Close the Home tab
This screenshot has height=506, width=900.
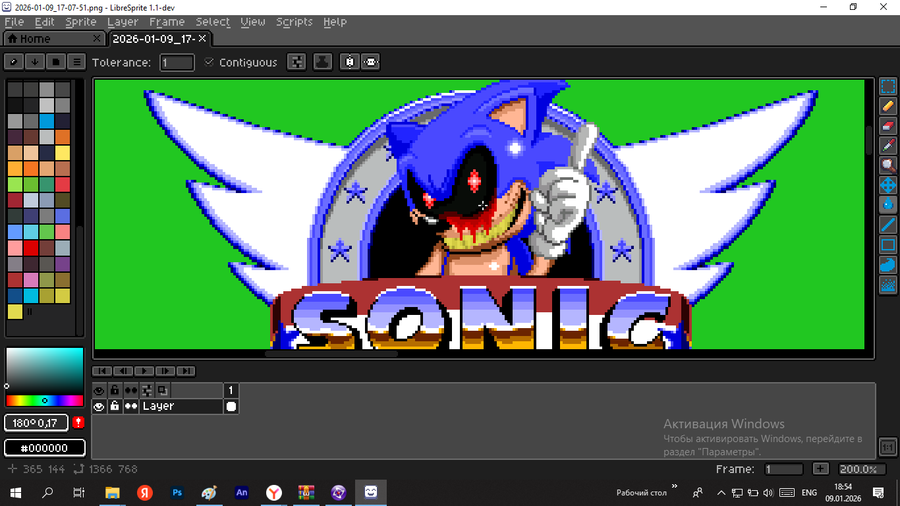(96, 38)
